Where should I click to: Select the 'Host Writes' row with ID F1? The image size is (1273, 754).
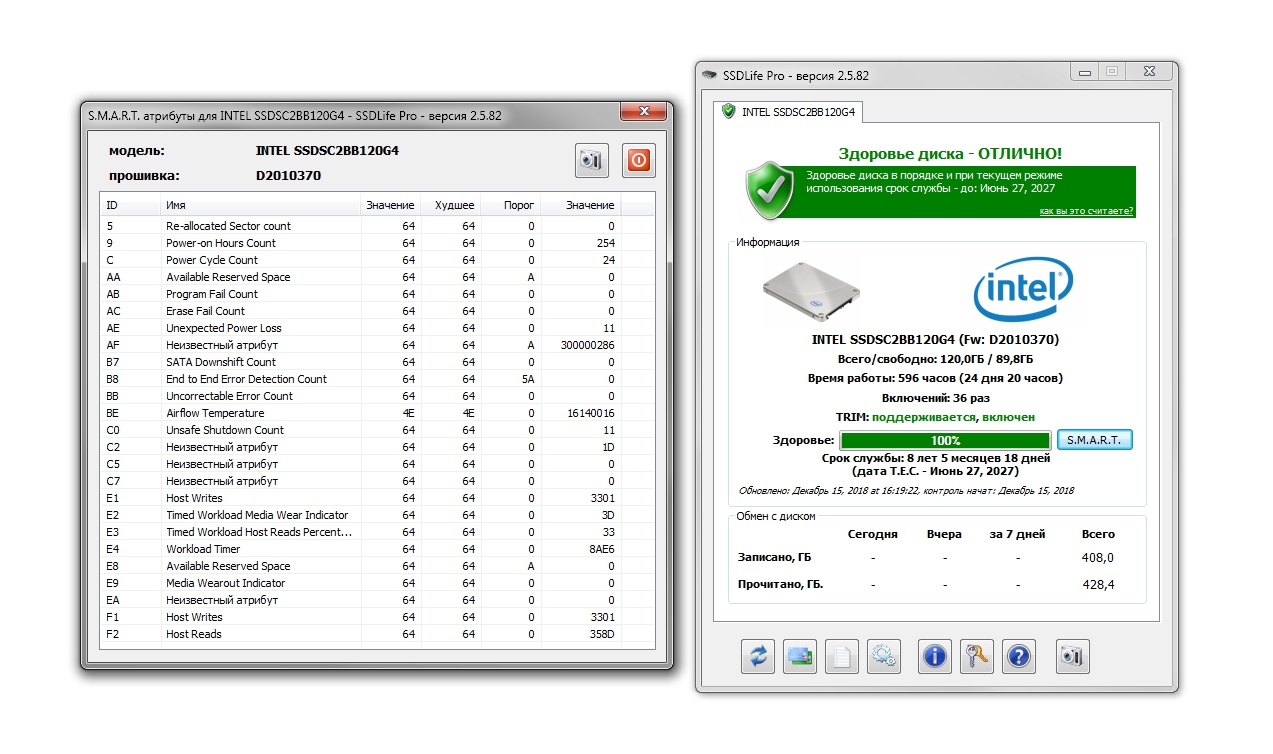coord(378,617)
